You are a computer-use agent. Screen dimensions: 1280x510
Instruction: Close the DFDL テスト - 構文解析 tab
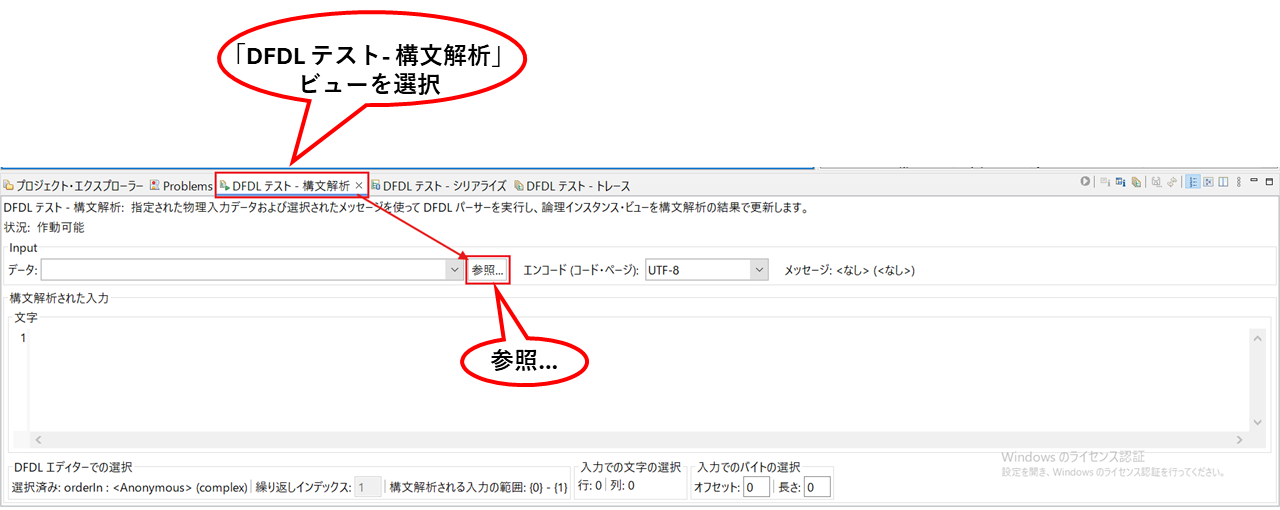(x=358, y=186)
